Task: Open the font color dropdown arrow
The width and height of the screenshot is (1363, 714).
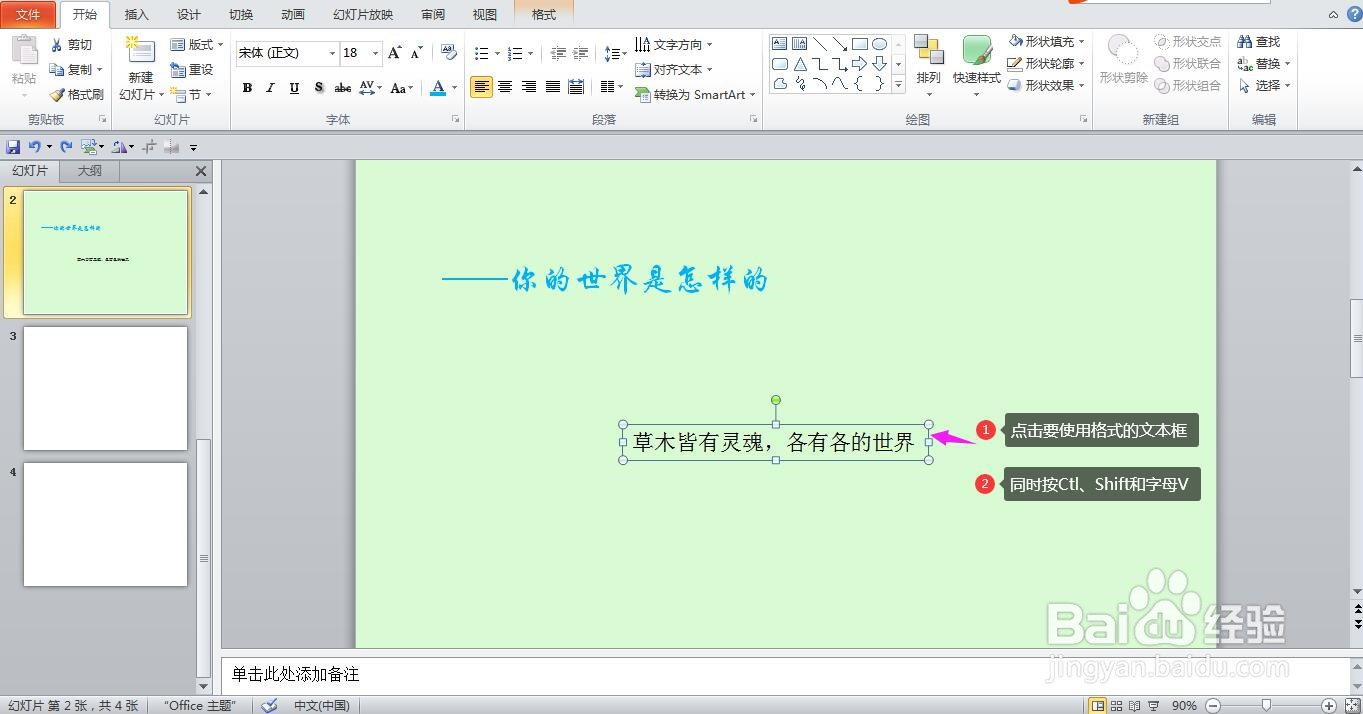Action: pos(451,88)
